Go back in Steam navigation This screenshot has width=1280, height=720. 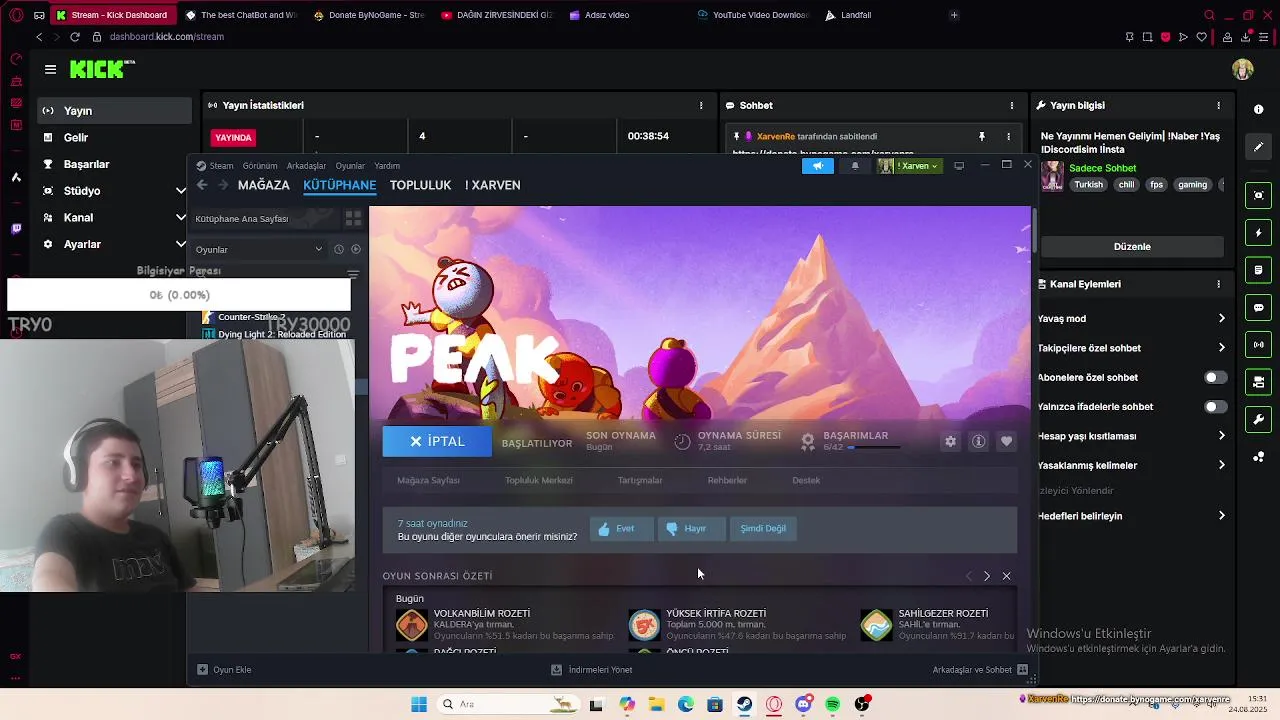202,185
